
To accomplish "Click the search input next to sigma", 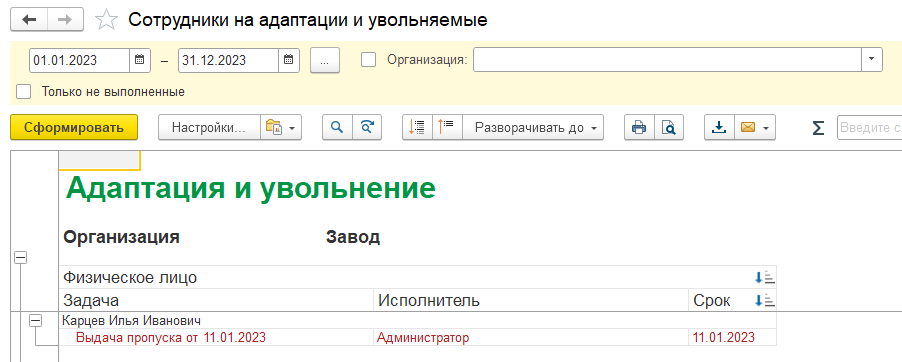I will (870, 128).
